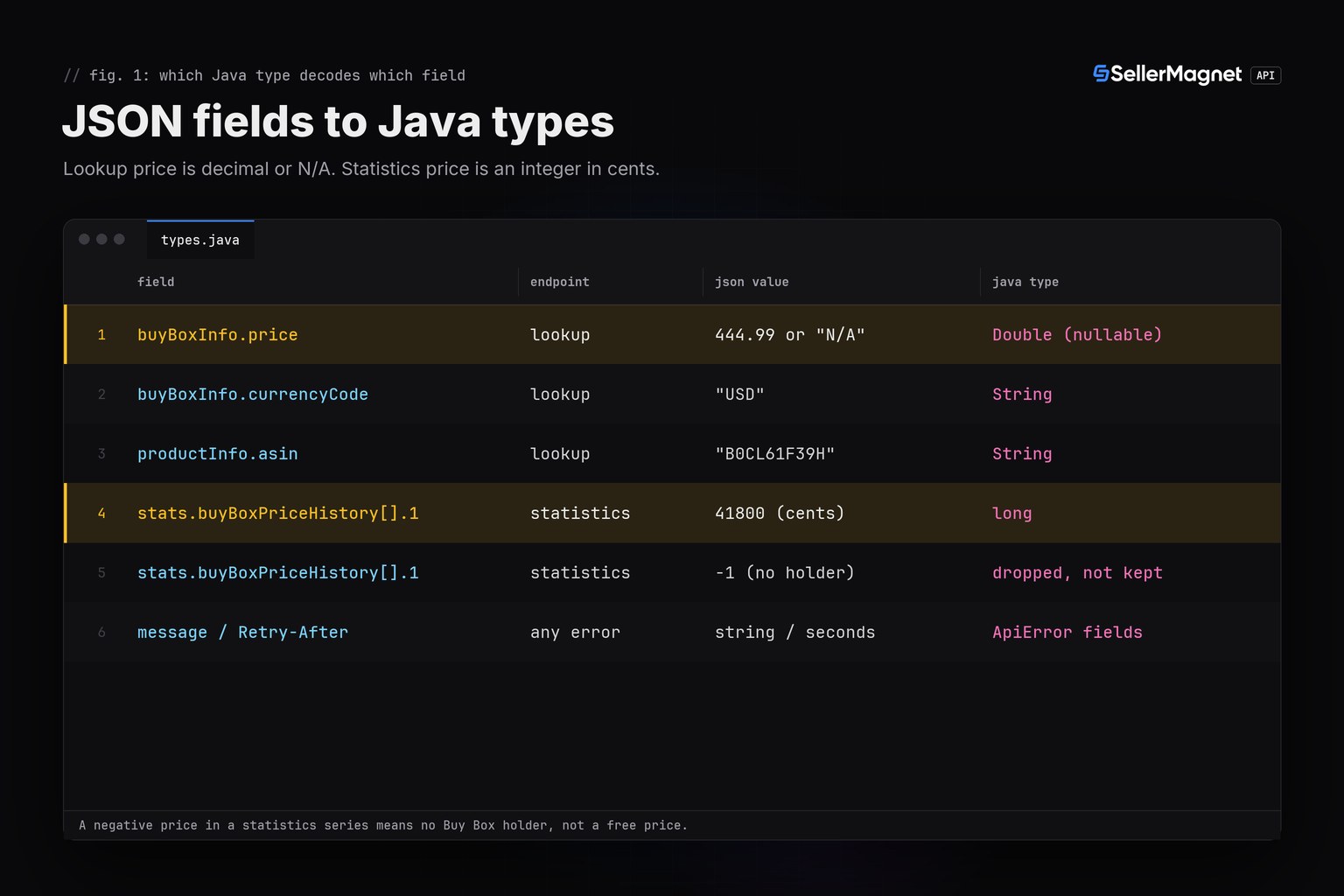
Task: Click String type in the currencyCode row
Action: (1022, 394)
